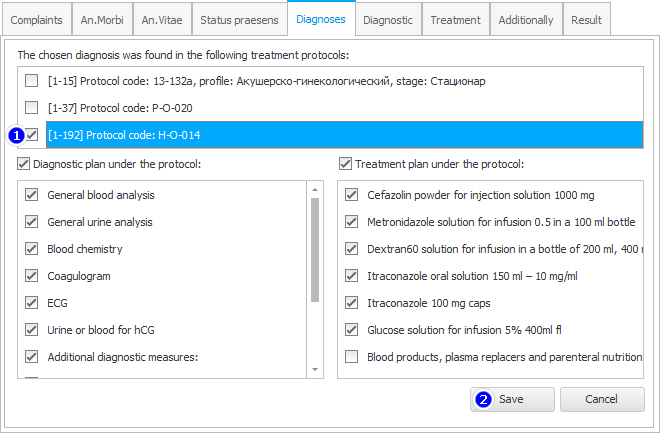This screenshot has width=660, height=433.
Task: Toggle Treatment plan under the protocol checkbox
Action: point(346,164)
